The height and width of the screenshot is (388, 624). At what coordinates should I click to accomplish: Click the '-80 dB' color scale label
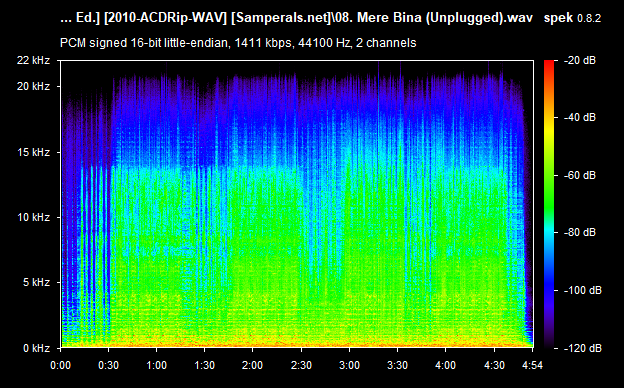pyautogui.click(x=580, y=232)
